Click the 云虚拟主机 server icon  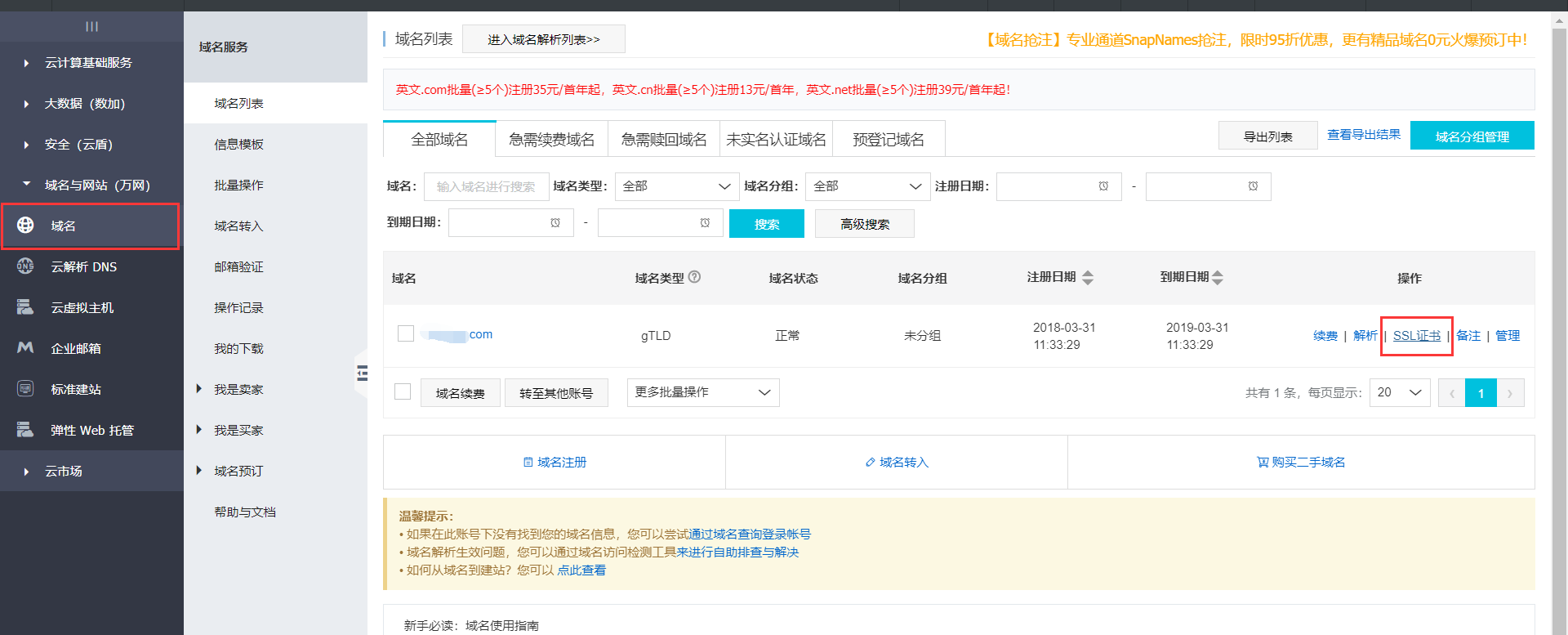25,307
